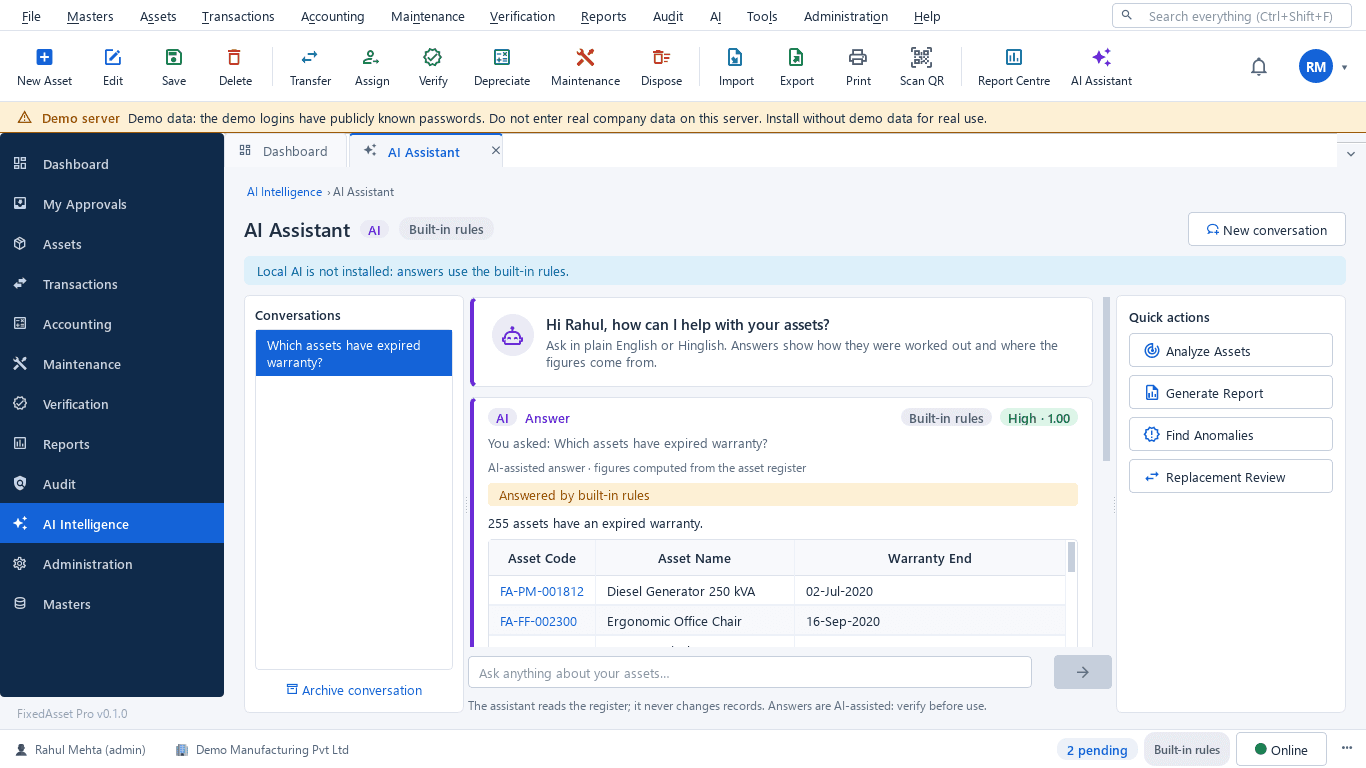Launch AI Assistant from the toolbar
The height and width of the screenshot is (768, 1366).
click(1101, 68)
